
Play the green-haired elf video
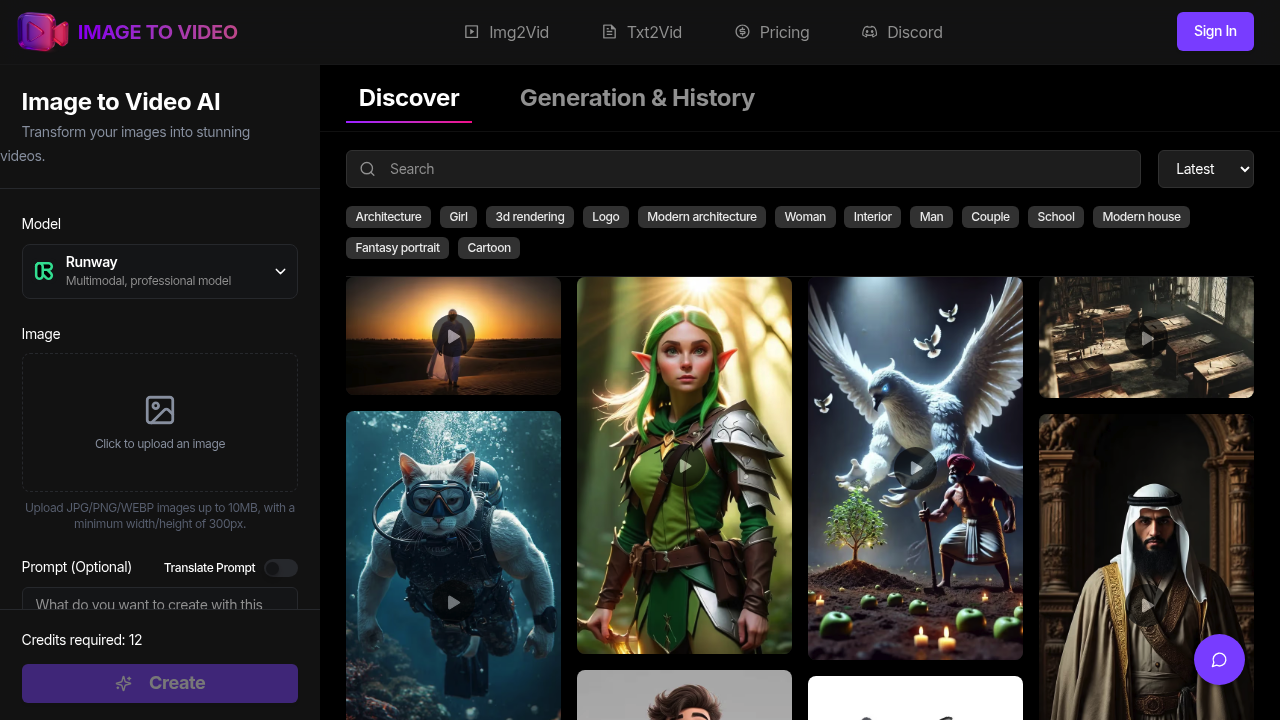coord(684,466)
